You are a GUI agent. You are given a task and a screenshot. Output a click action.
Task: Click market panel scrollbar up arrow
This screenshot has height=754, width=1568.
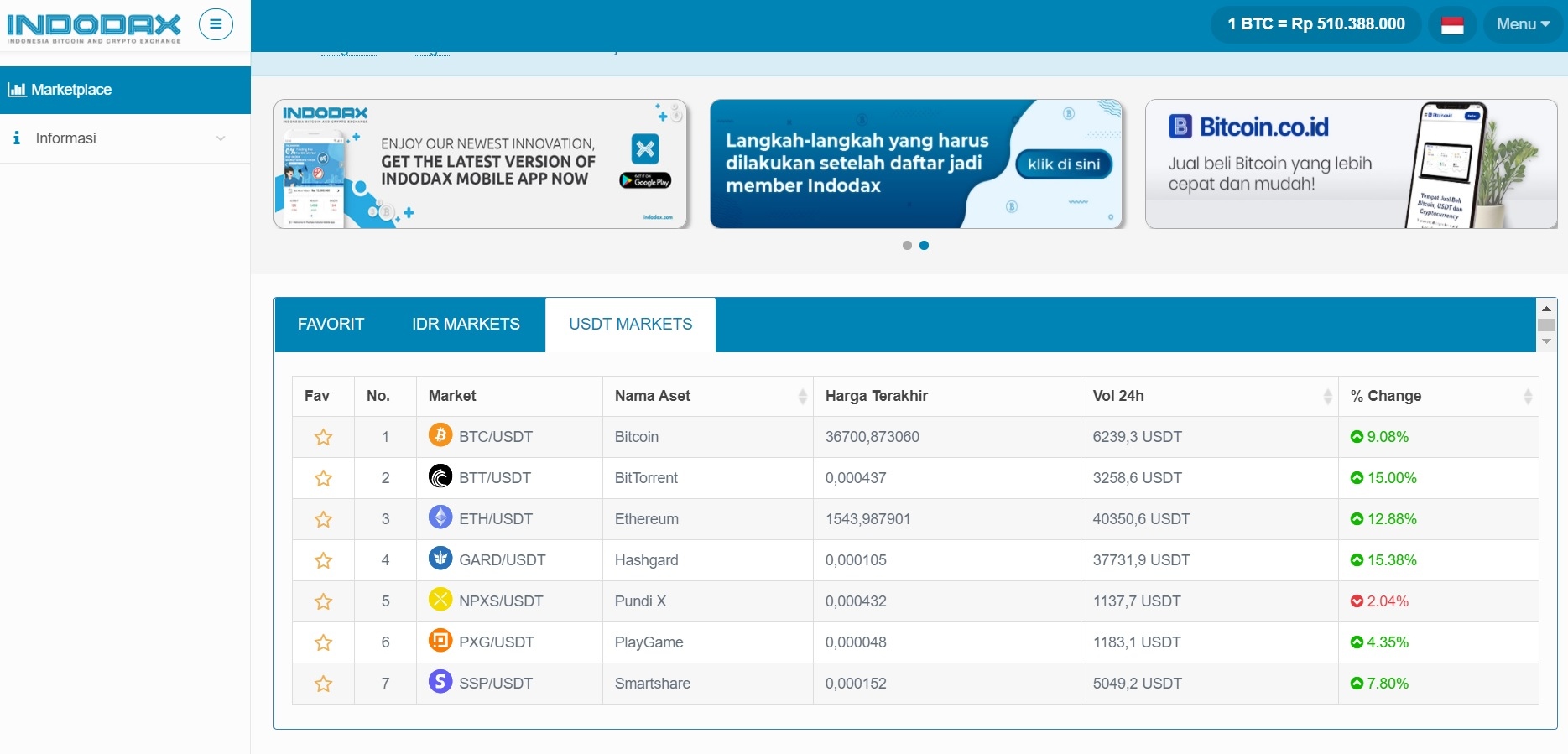pyautogui.click(x=1546, y=309)
